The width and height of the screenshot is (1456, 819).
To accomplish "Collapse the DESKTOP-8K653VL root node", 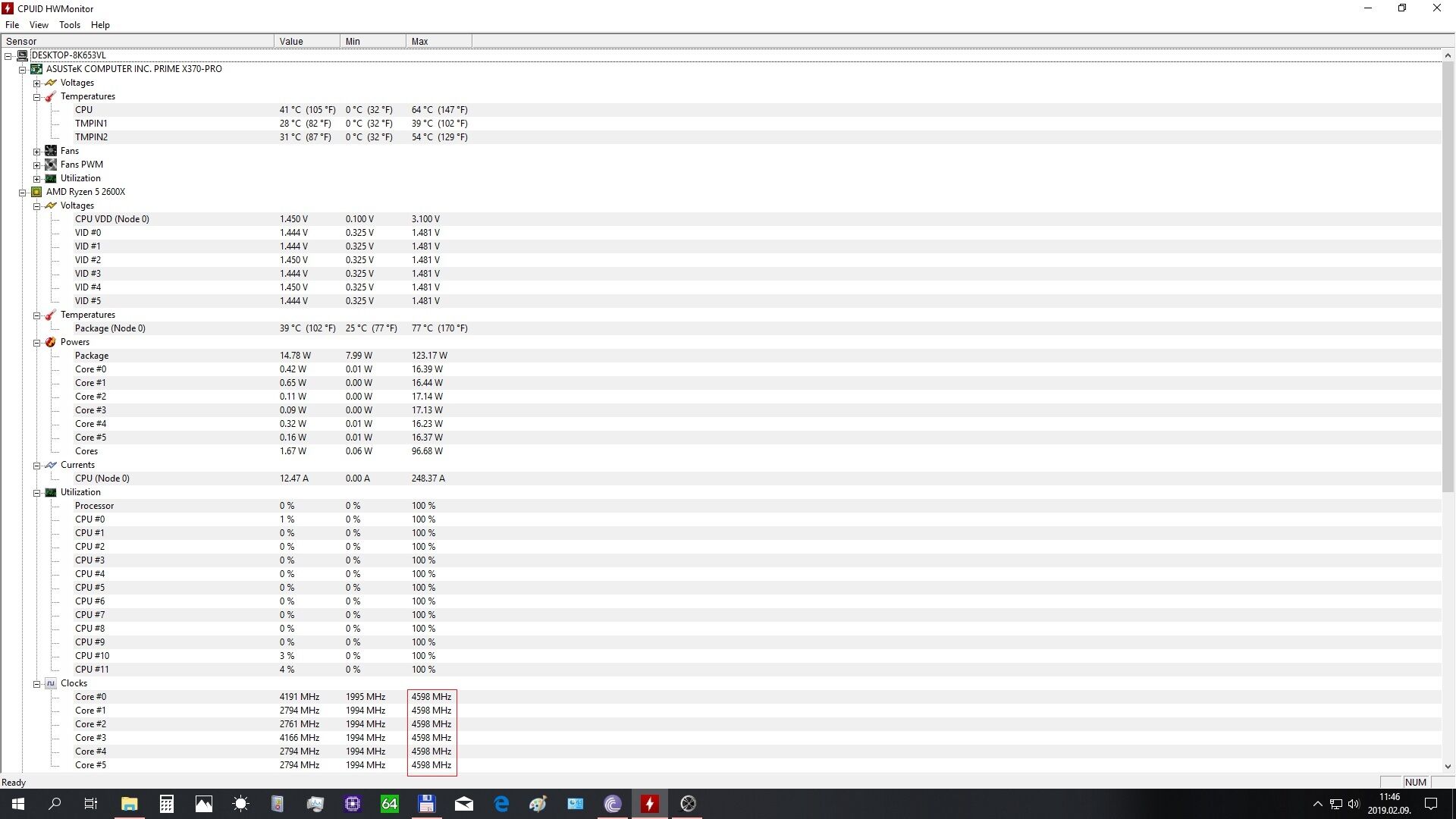I will click(x=8, y=55).
